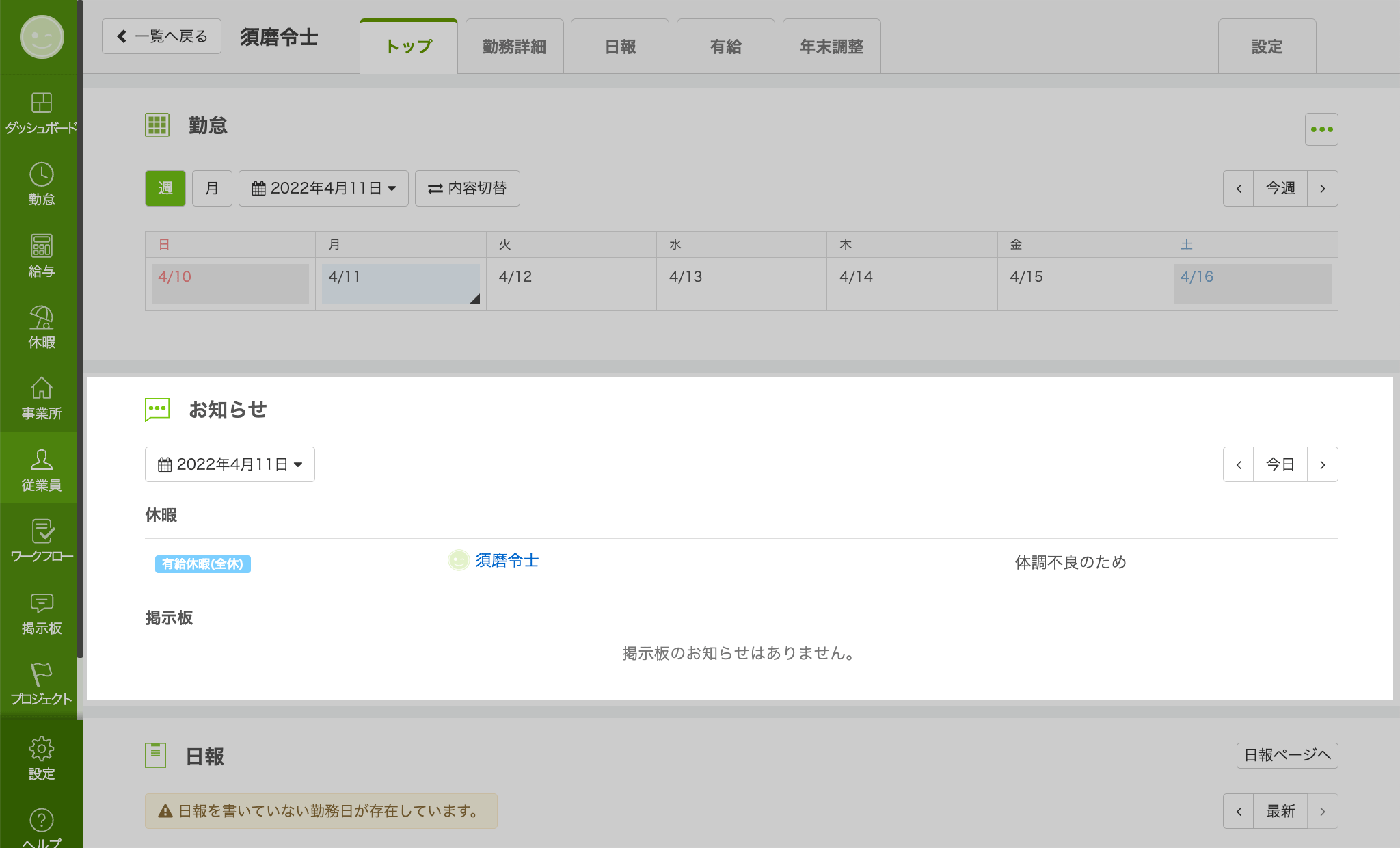Open employee link 須磨令士 in notices
This screenshot has height=848, width=1400.
507,560
